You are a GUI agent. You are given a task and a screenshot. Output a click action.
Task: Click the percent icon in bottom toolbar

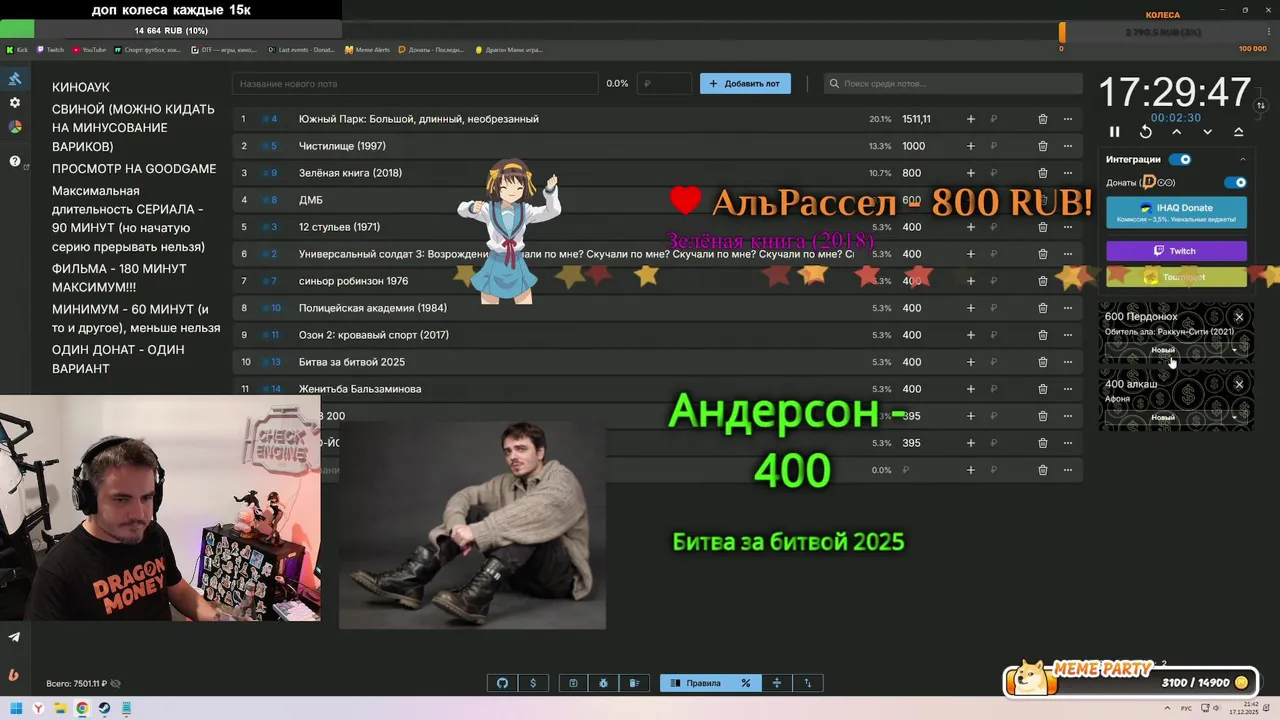745,683
